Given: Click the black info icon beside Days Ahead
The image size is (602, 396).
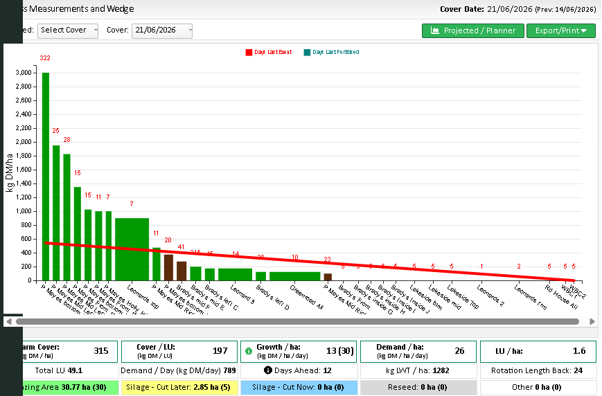Looking at the screenshot, I should click(268, 370).
